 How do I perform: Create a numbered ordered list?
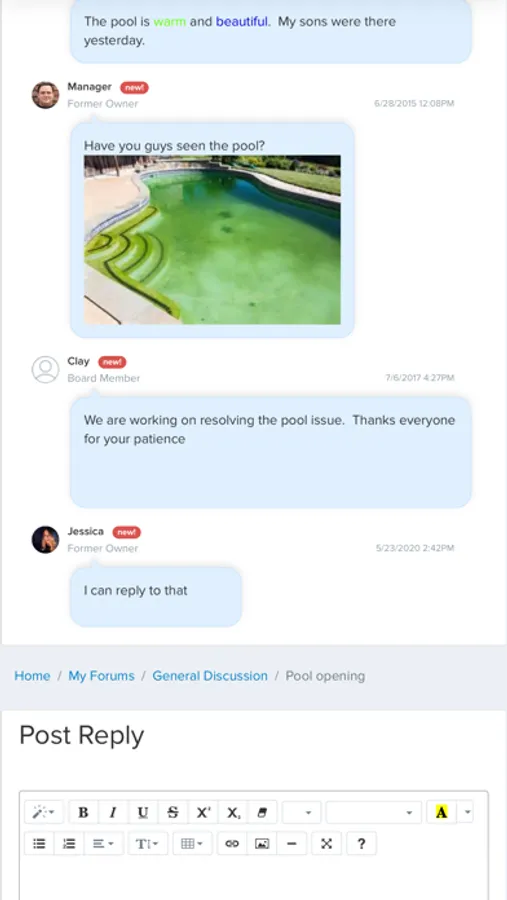tap(69, 843)
